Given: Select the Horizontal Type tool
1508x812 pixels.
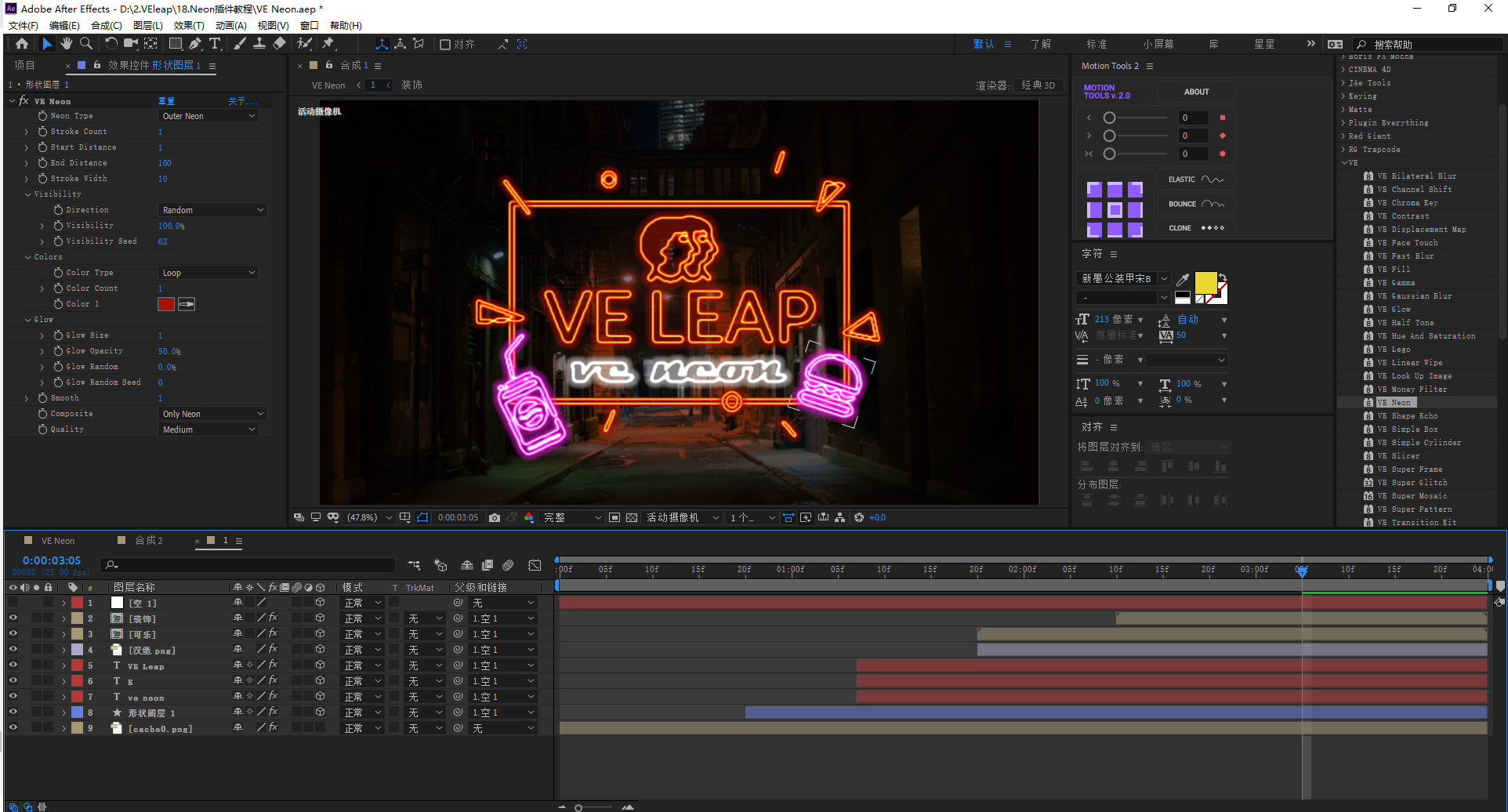Looking at the screenshot, I should (215, 44).
